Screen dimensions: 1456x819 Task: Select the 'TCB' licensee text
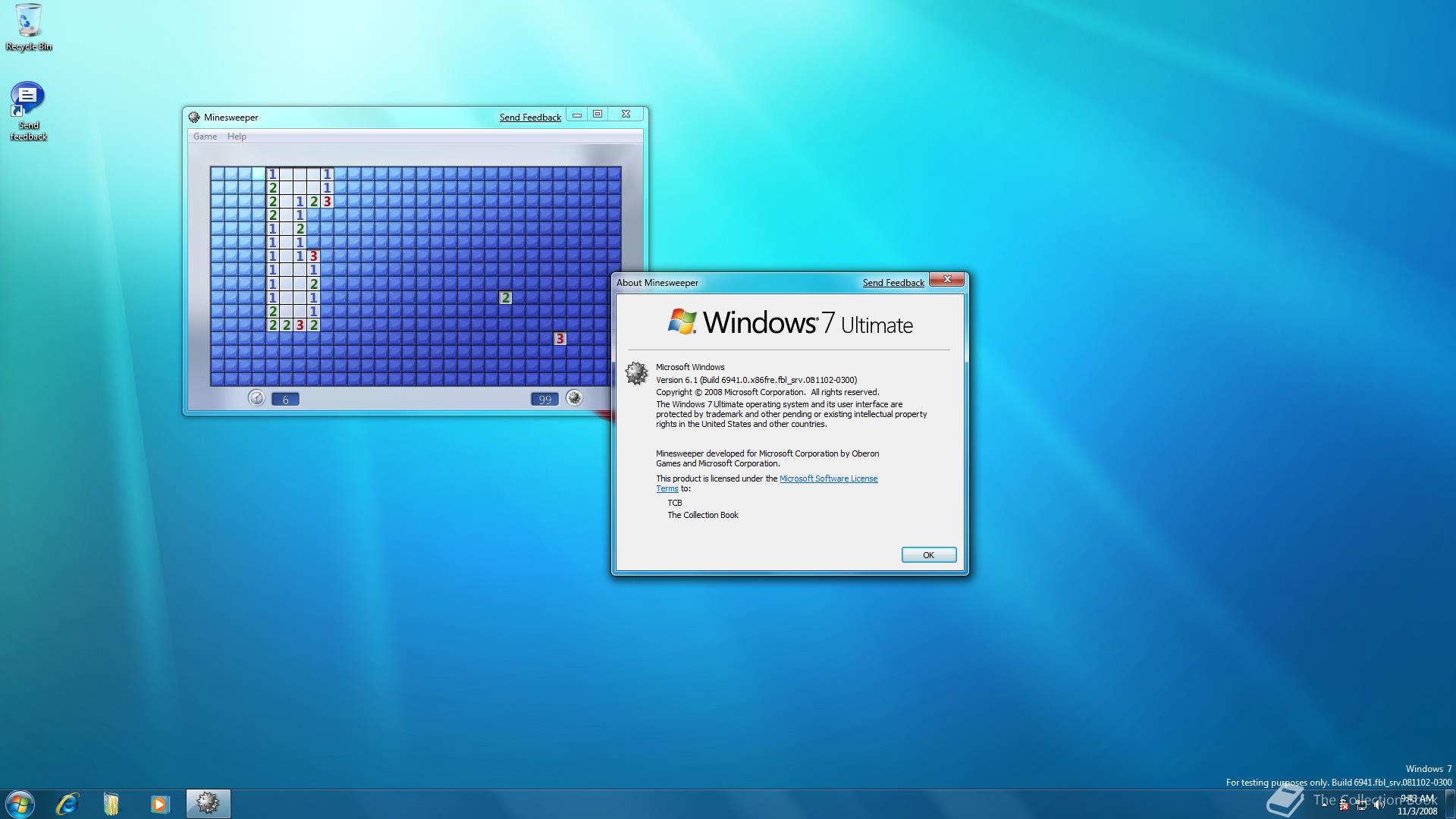pyautogui.click(x=675, y=503)
